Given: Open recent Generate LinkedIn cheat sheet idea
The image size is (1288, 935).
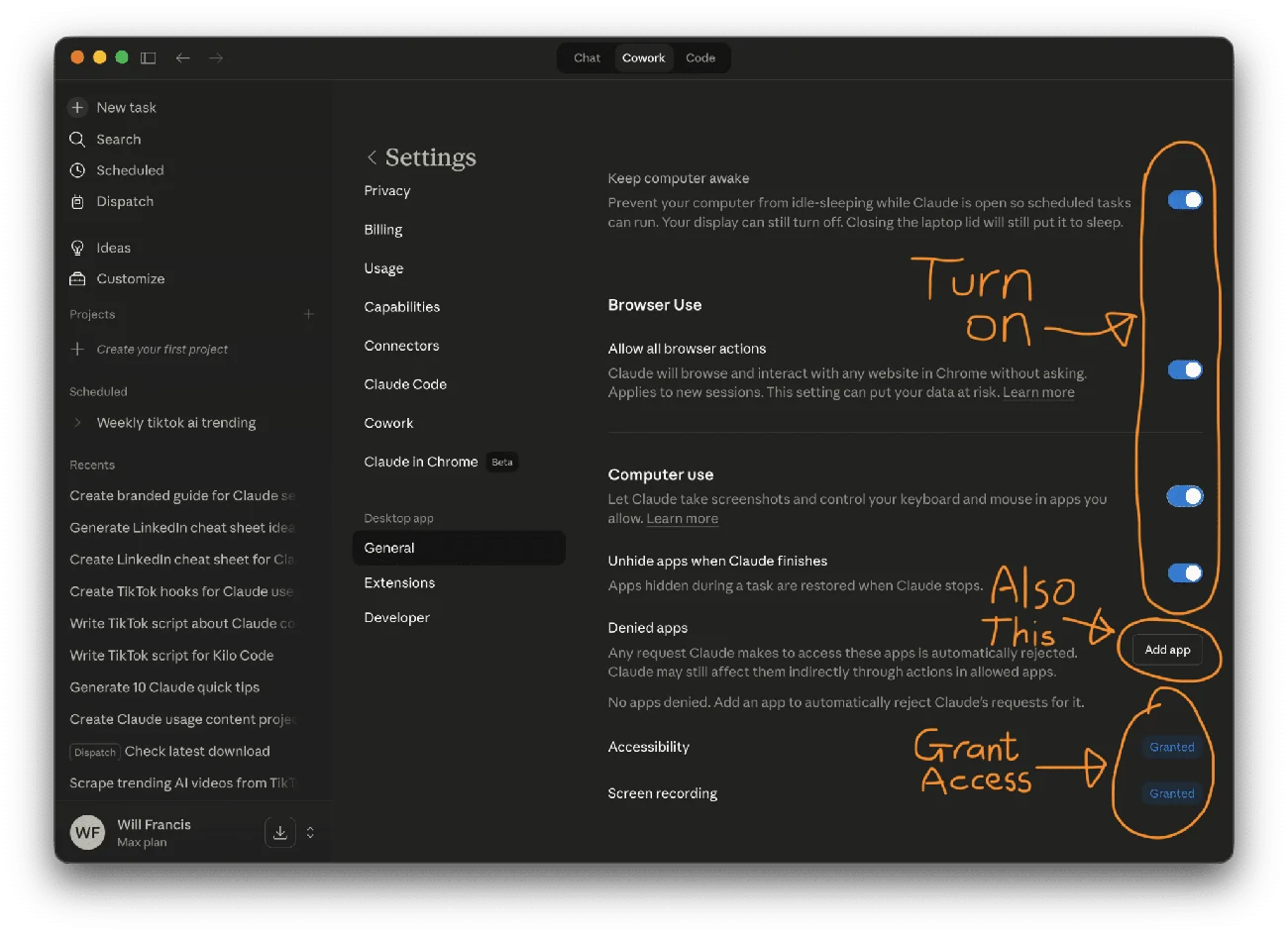Looking at the screenshot, I should [x=182, y=528].
